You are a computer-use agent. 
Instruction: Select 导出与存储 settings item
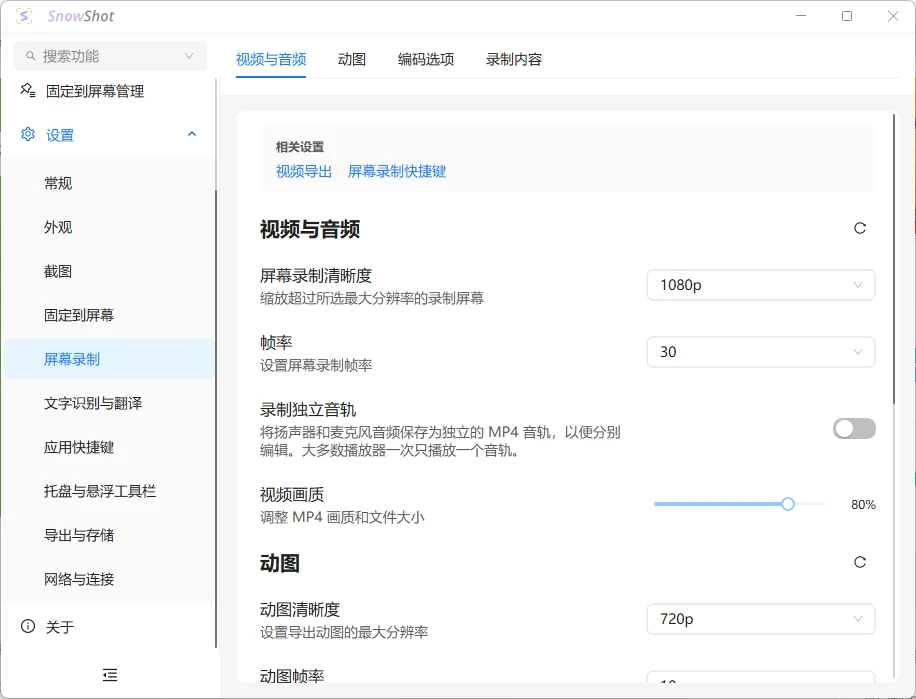(109, 535)
